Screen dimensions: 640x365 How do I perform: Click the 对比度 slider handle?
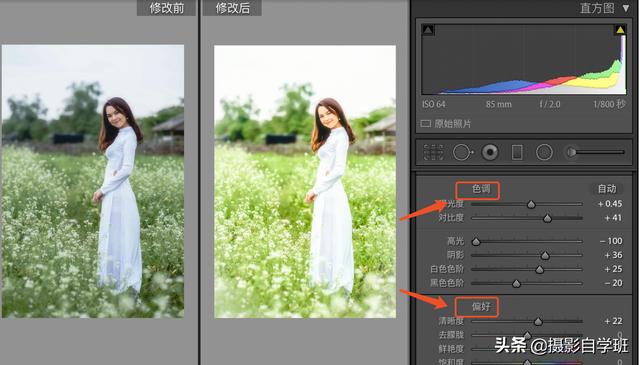point(547,218)
